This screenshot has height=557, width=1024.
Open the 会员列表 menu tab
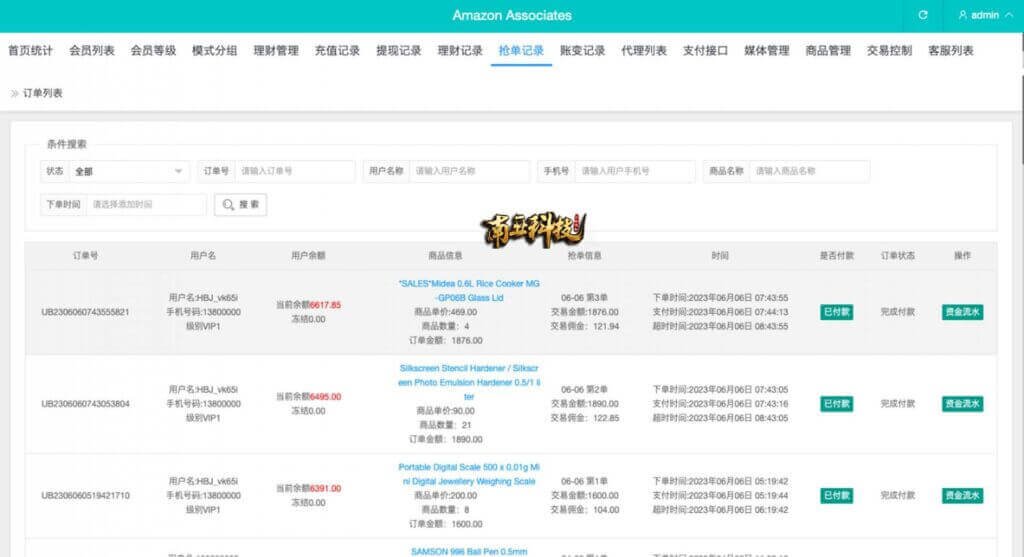click(x=92, y=51)
